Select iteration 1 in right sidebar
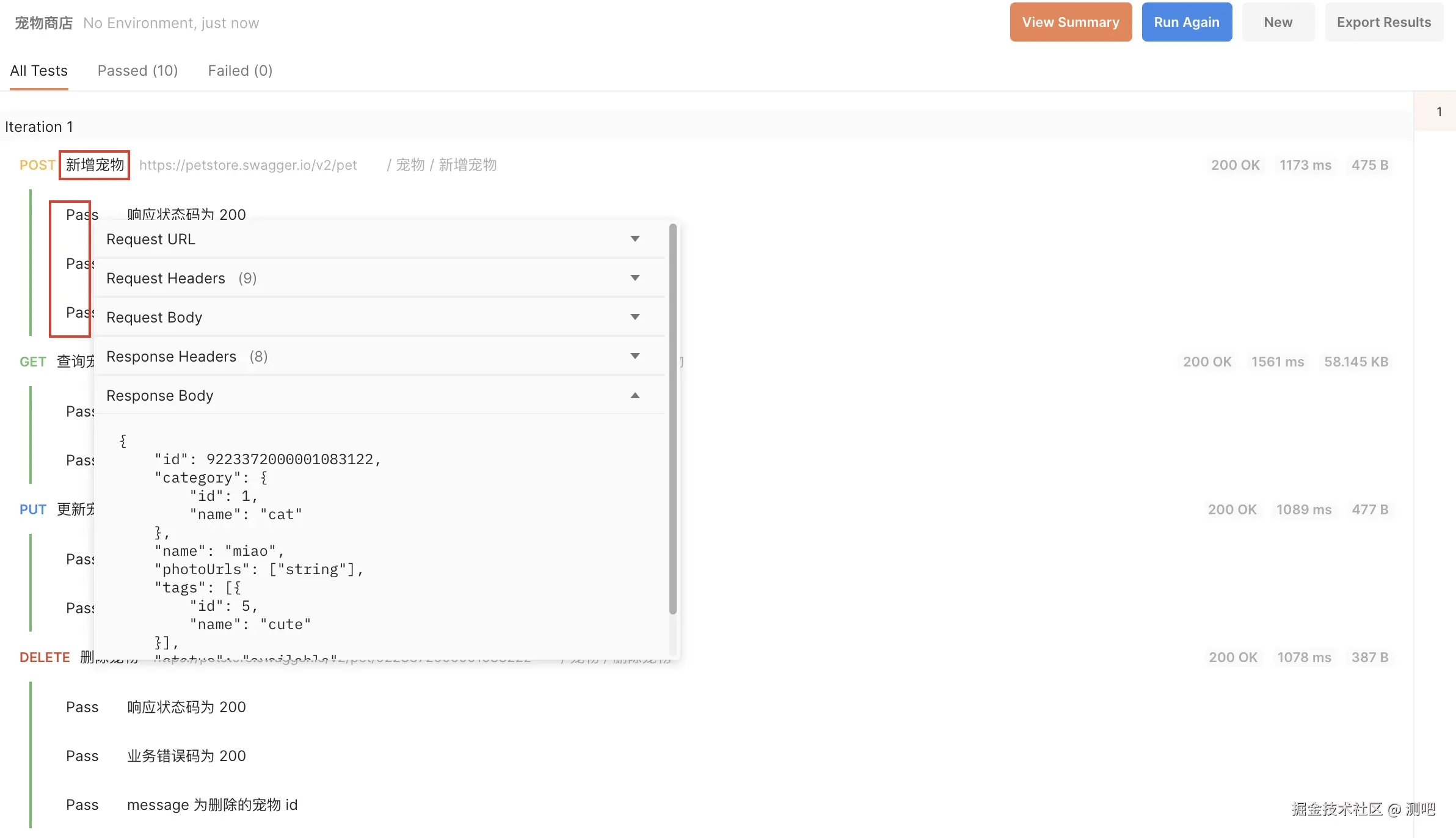Viewport: 1456px width, 838px height. click(1439, 112)
